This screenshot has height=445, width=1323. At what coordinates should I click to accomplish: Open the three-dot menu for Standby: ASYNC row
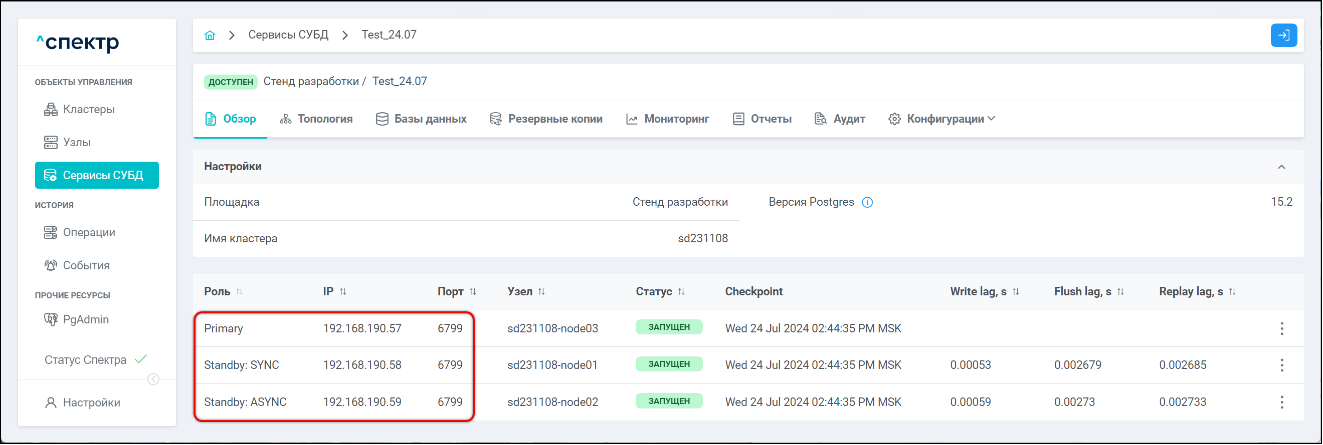coord(1281,402)
